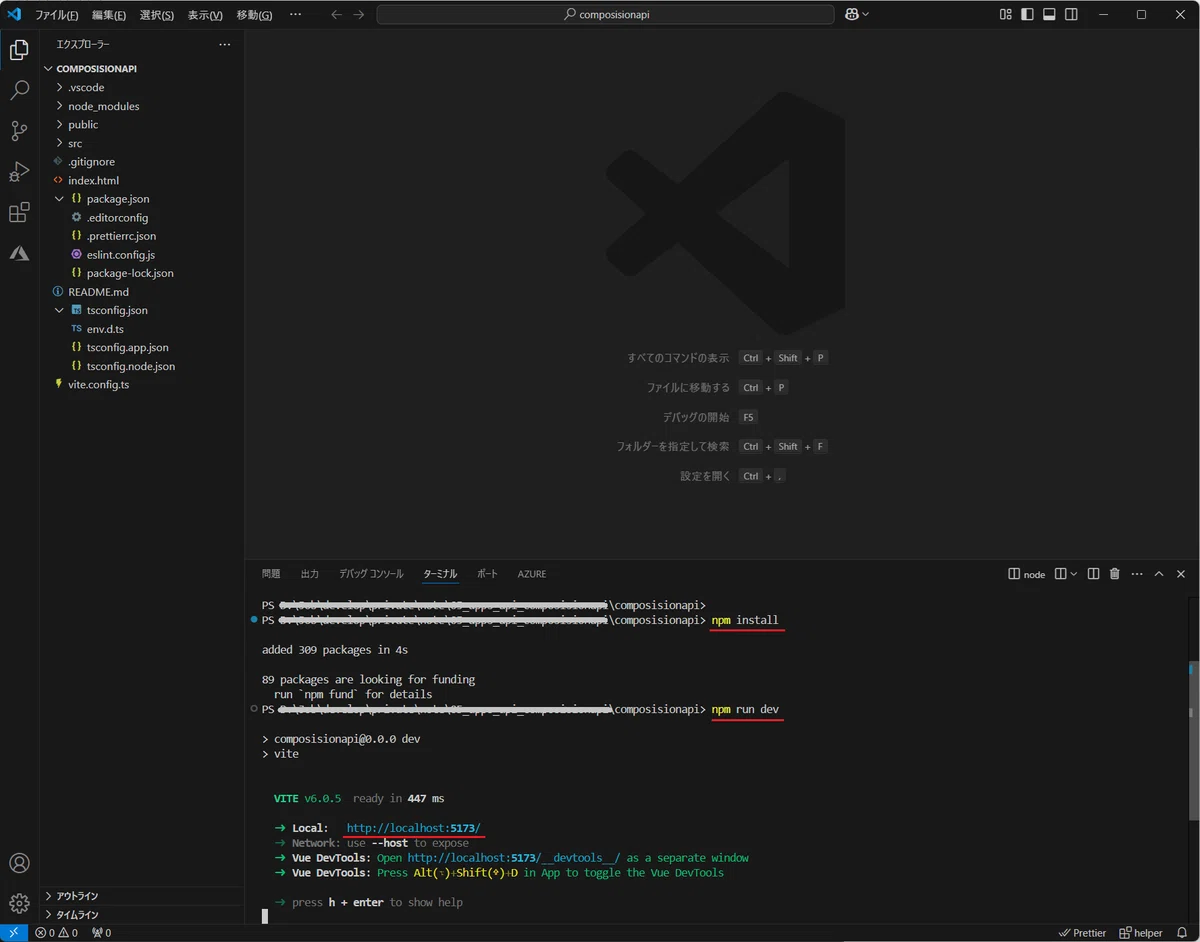Expand the タイムライン section

tap(142, 914)
